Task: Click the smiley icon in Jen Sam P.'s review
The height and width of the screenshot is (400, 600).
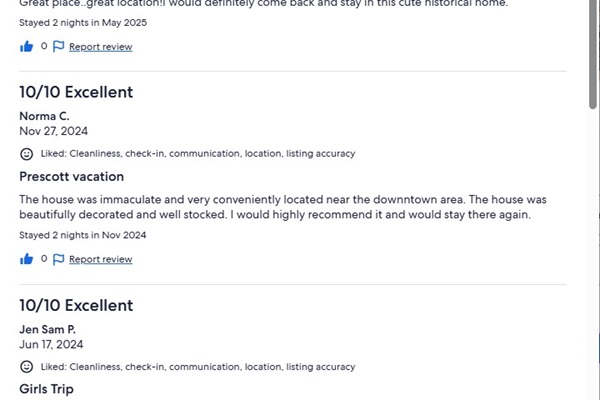Action: tap(26, 367)
